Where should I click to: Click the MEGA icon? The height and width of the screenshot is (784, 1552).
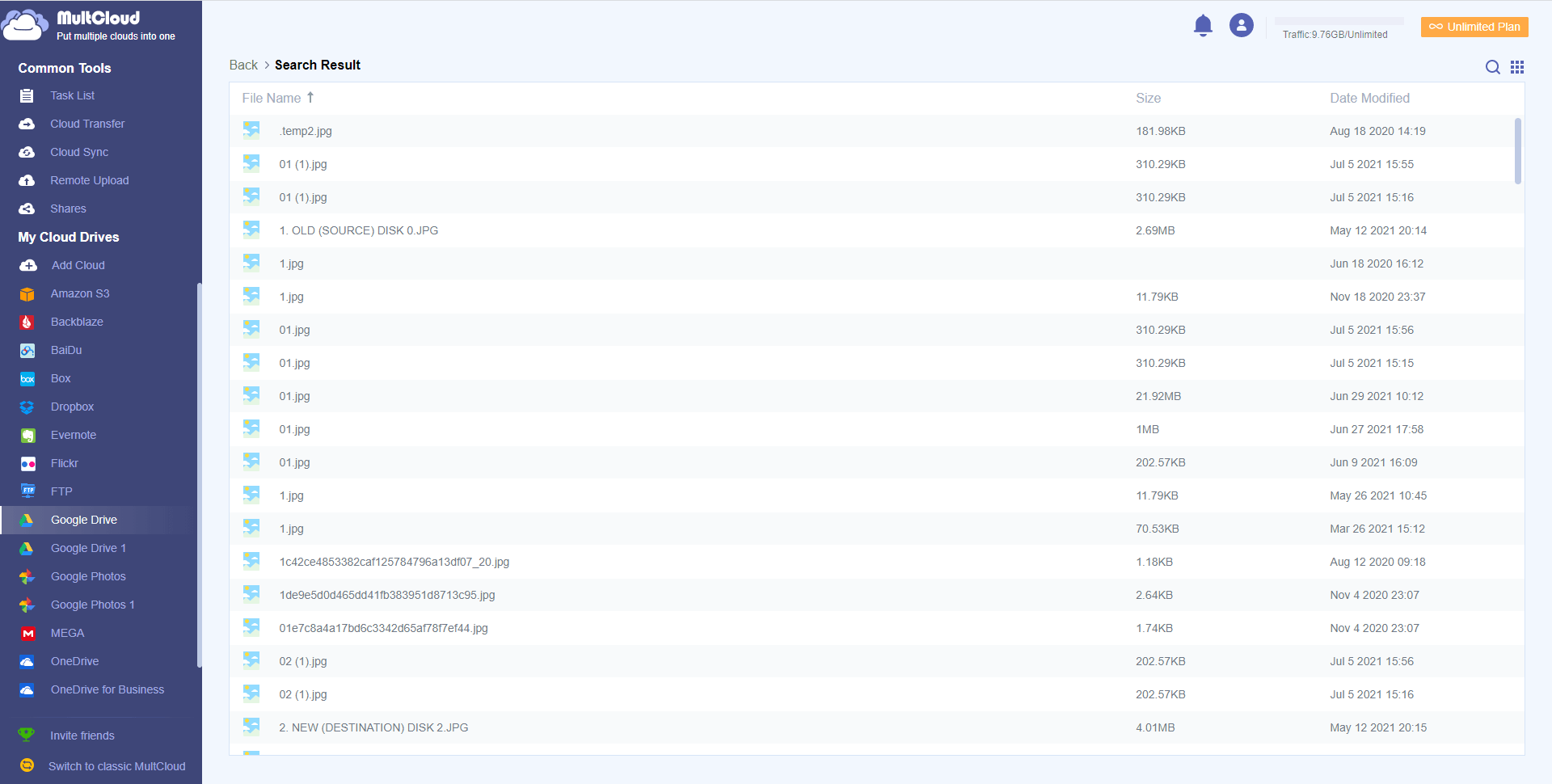coord(27,633)
